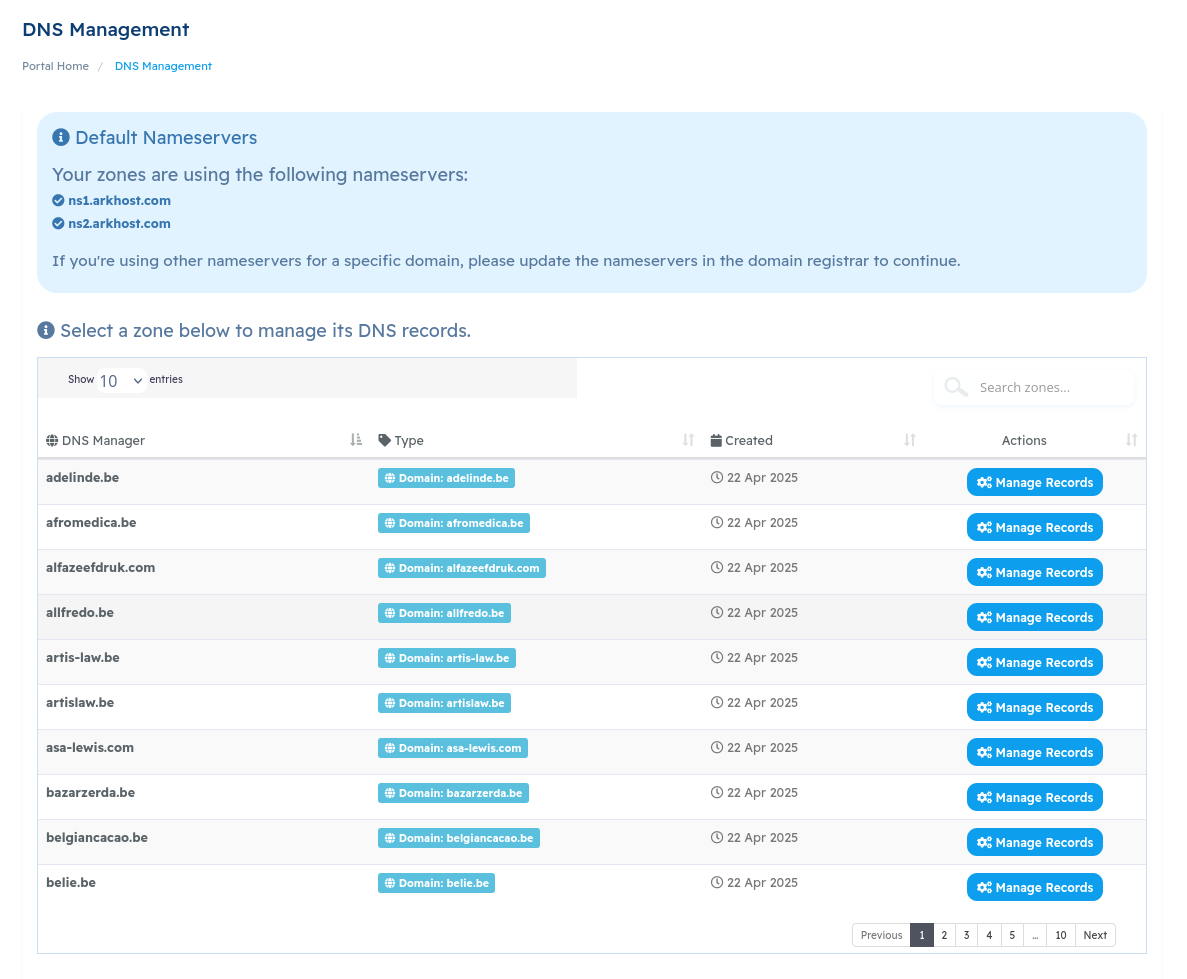Go to Portal Home breadcrumb
Viewport: 1187px width, 979px height.
click(55, 66)
